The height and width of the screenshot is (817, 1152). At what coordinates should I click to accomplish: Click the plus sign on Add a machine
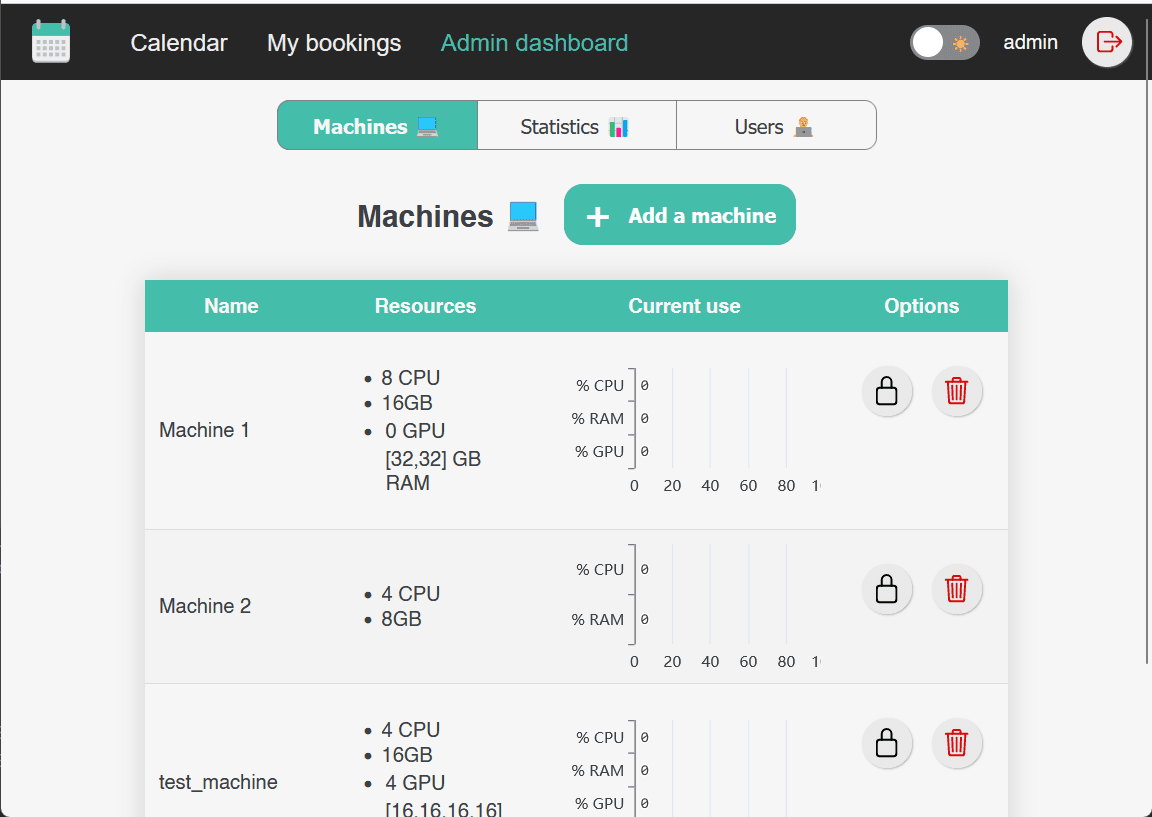click(598, 214)
